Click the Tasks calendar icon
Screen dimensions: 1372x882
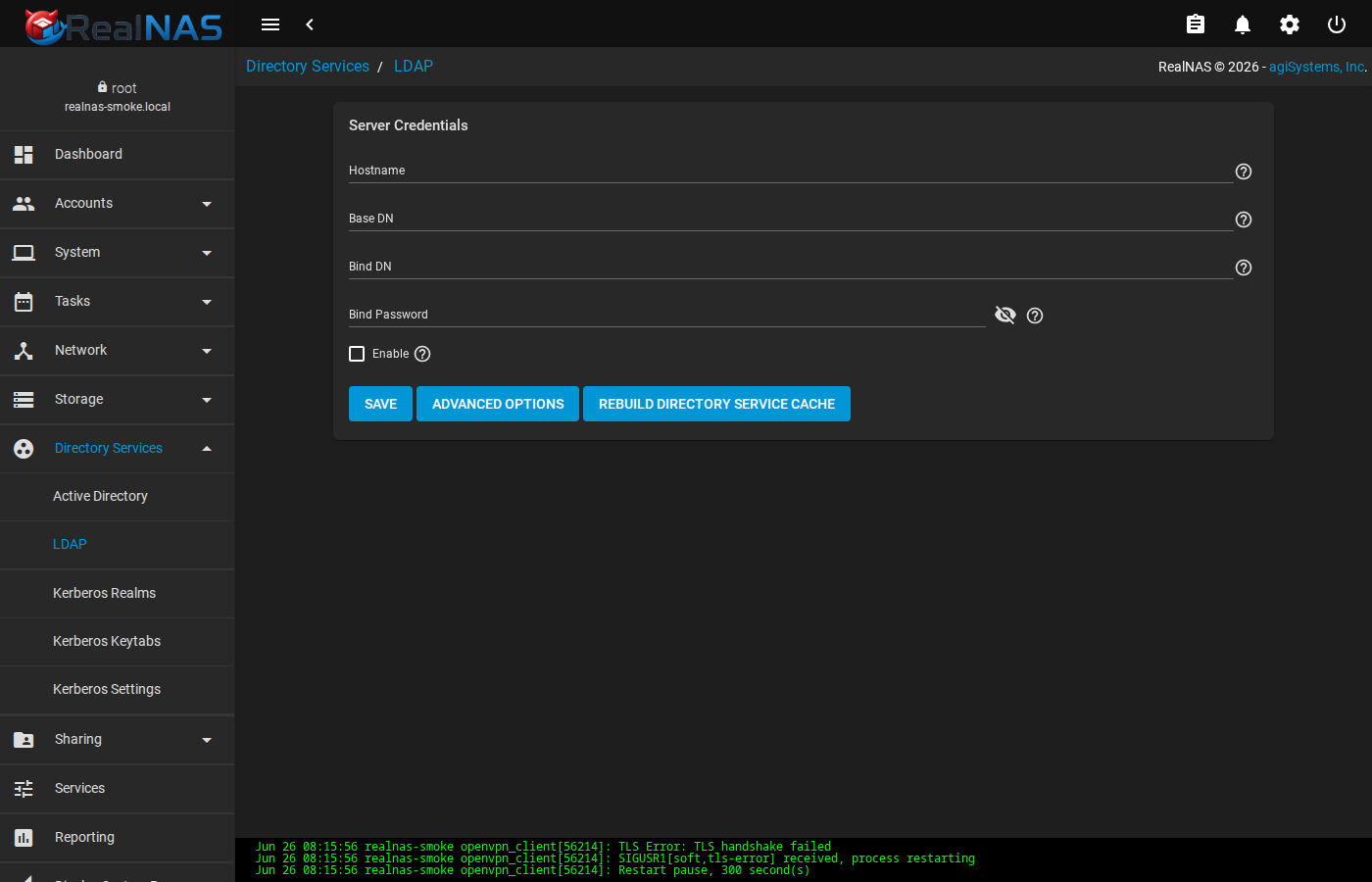[24, 302]
